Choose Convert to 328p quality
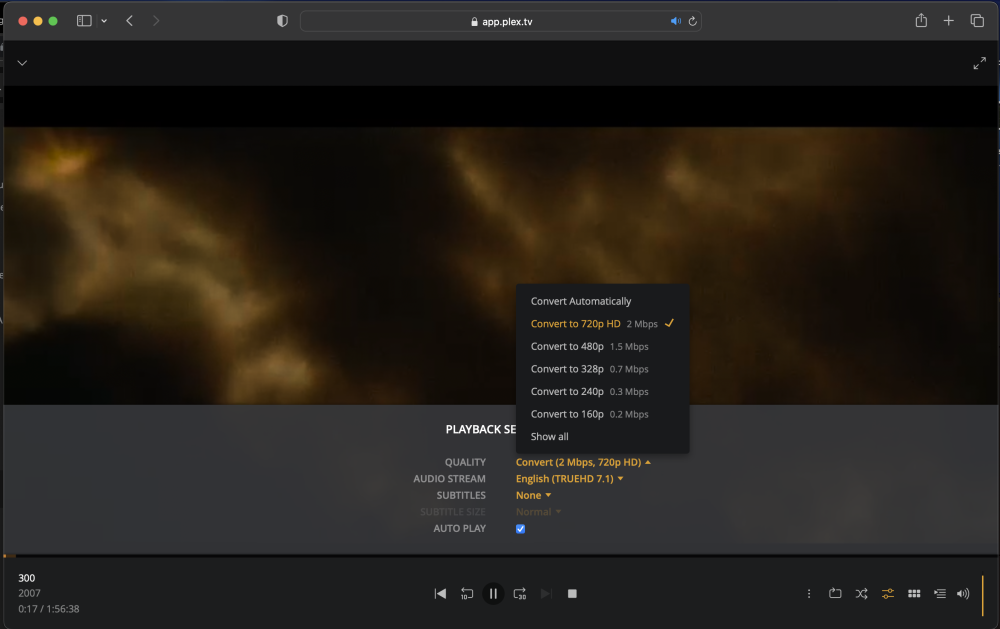 (603, 369)
